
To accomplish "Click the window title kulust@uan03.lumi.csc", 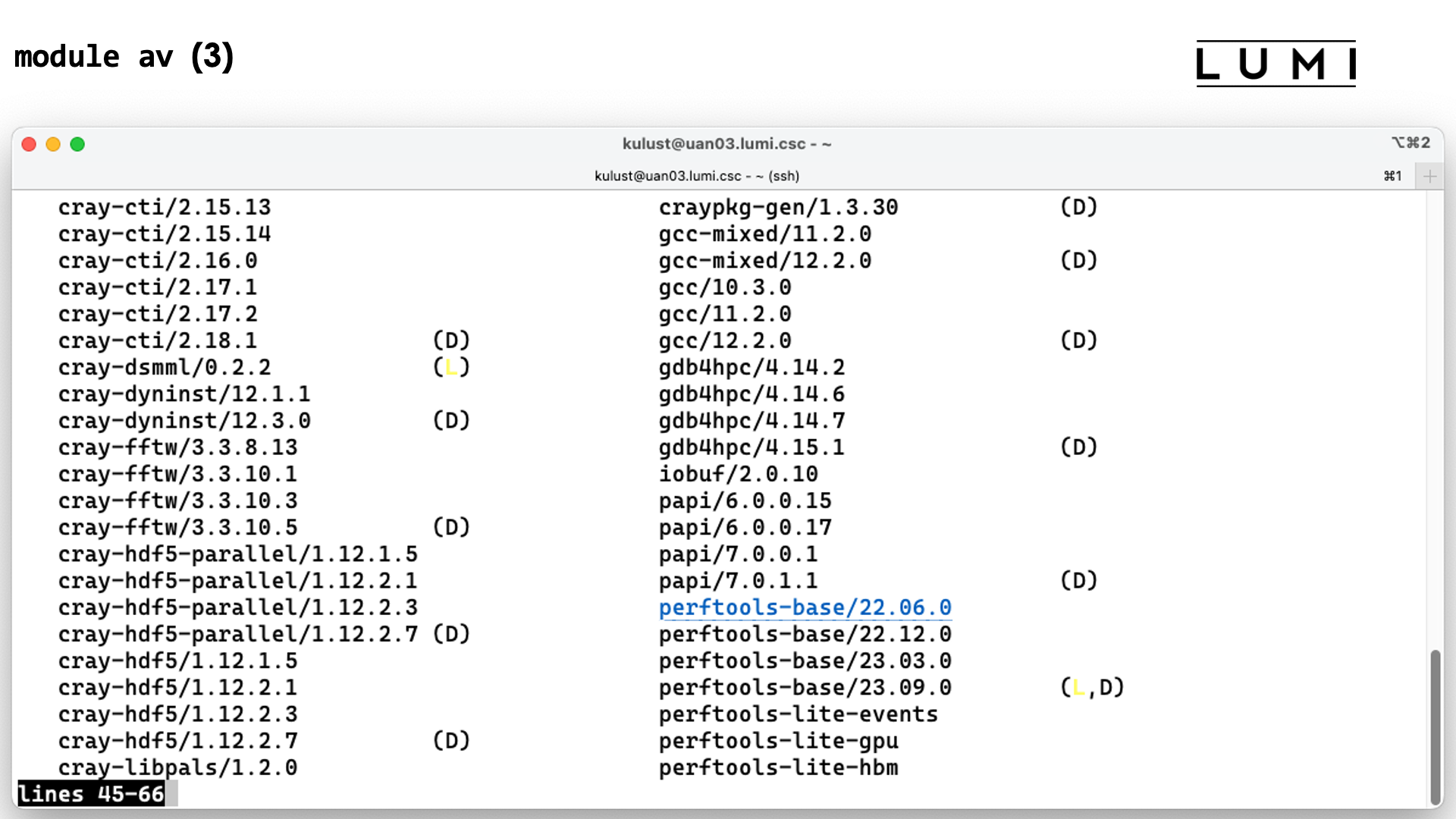I will tap(726, 144).
